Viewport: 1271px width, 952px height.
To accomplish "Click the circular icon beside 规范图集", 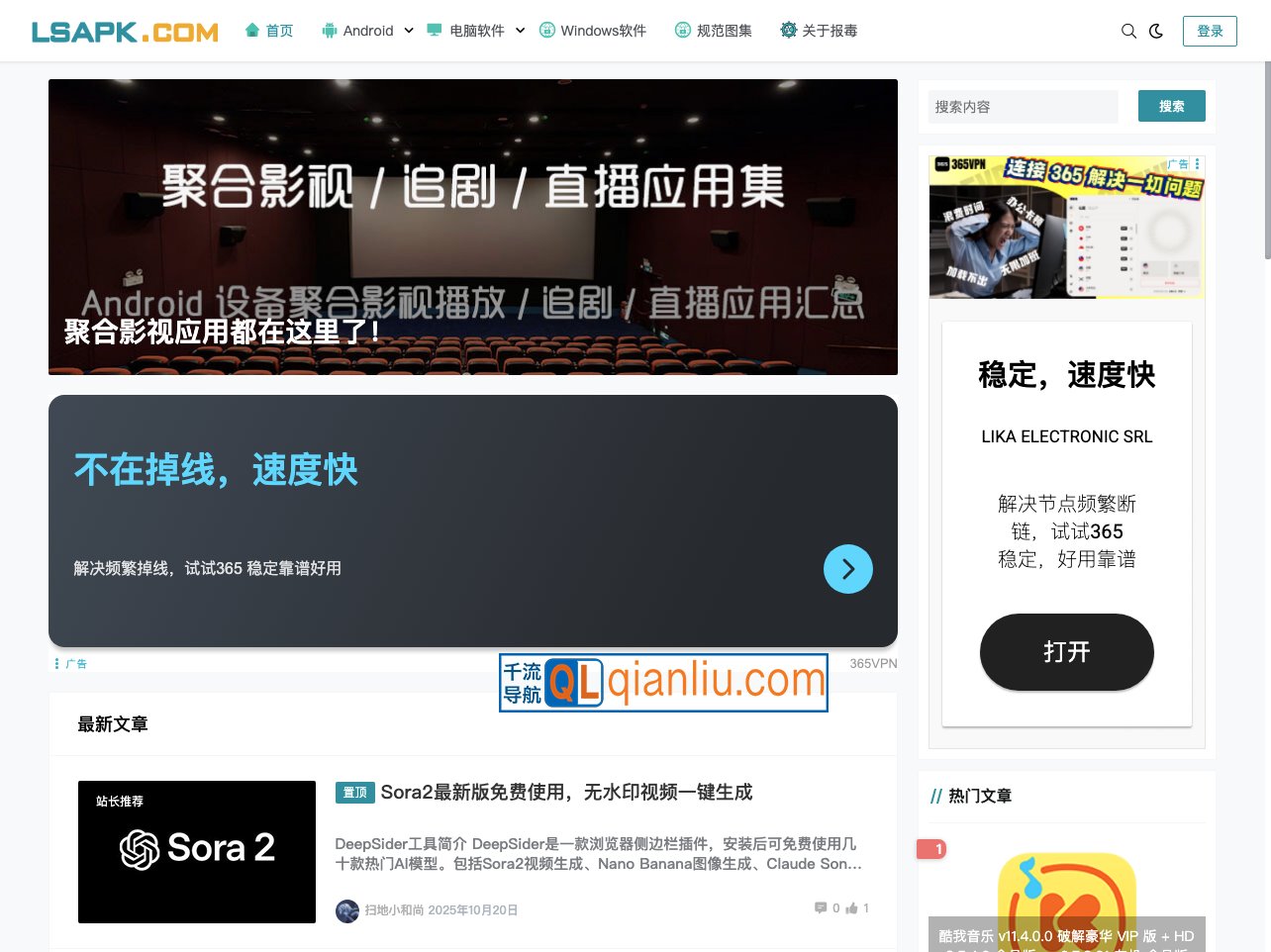I will click(x=682, y=30).
